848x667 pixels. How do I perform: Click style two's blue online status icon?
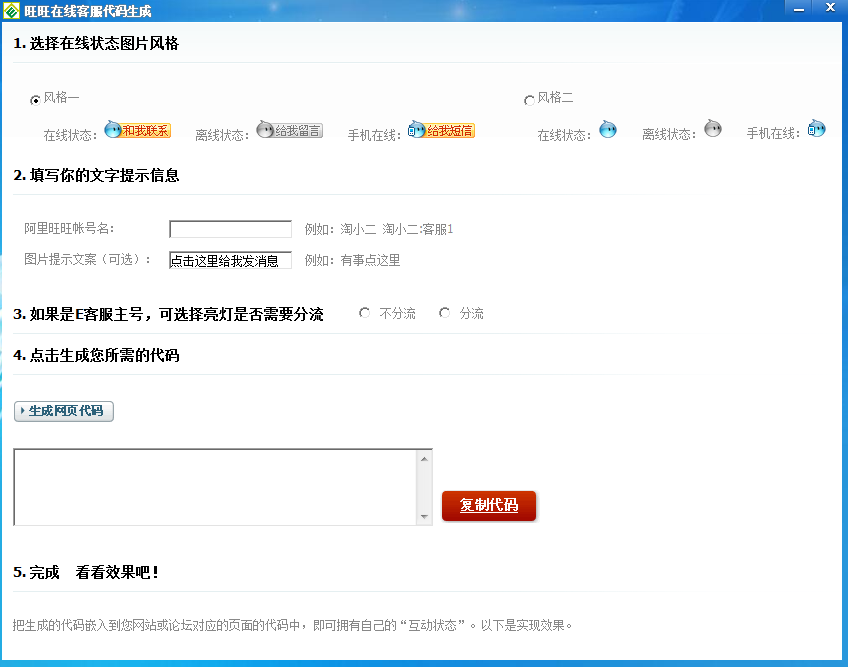608,129
